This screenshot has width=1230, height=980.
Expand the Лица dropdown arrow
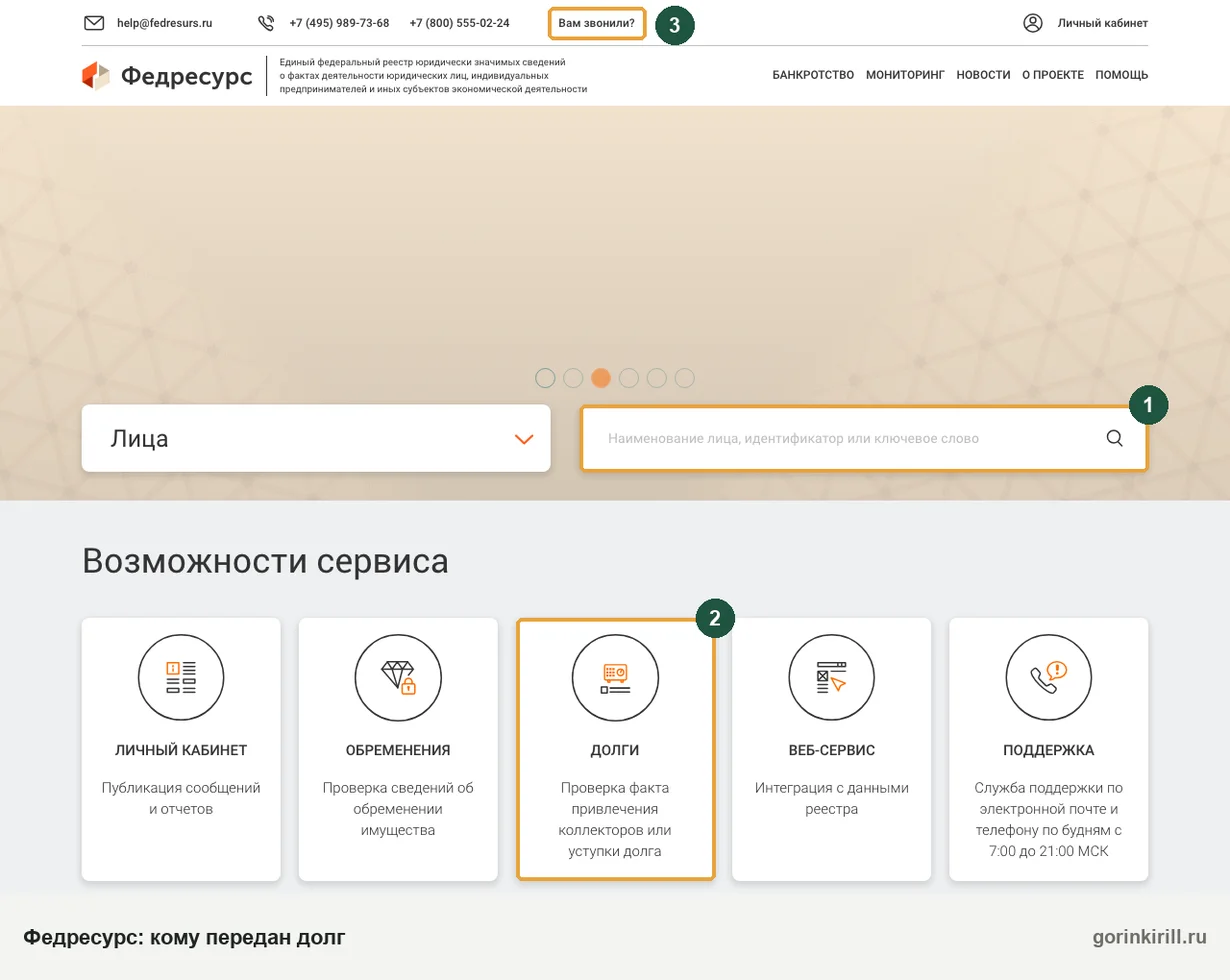(x=524, y=439)
